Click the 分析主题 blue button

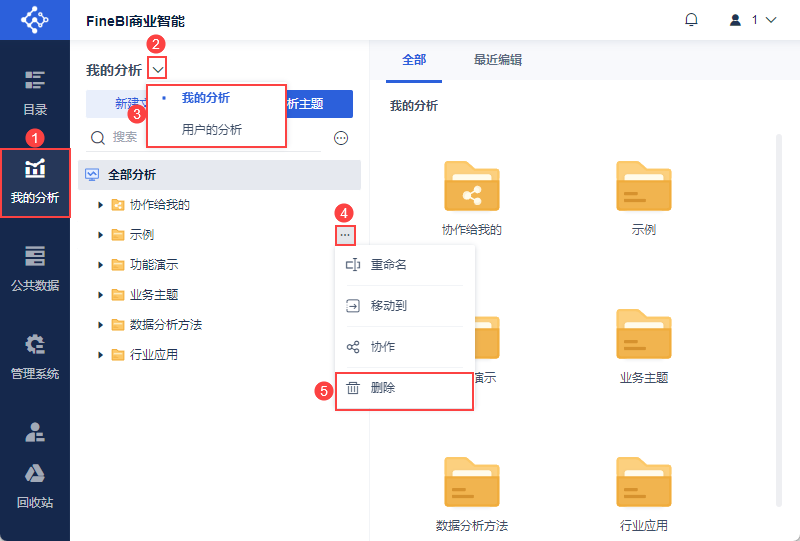point(319,104)
